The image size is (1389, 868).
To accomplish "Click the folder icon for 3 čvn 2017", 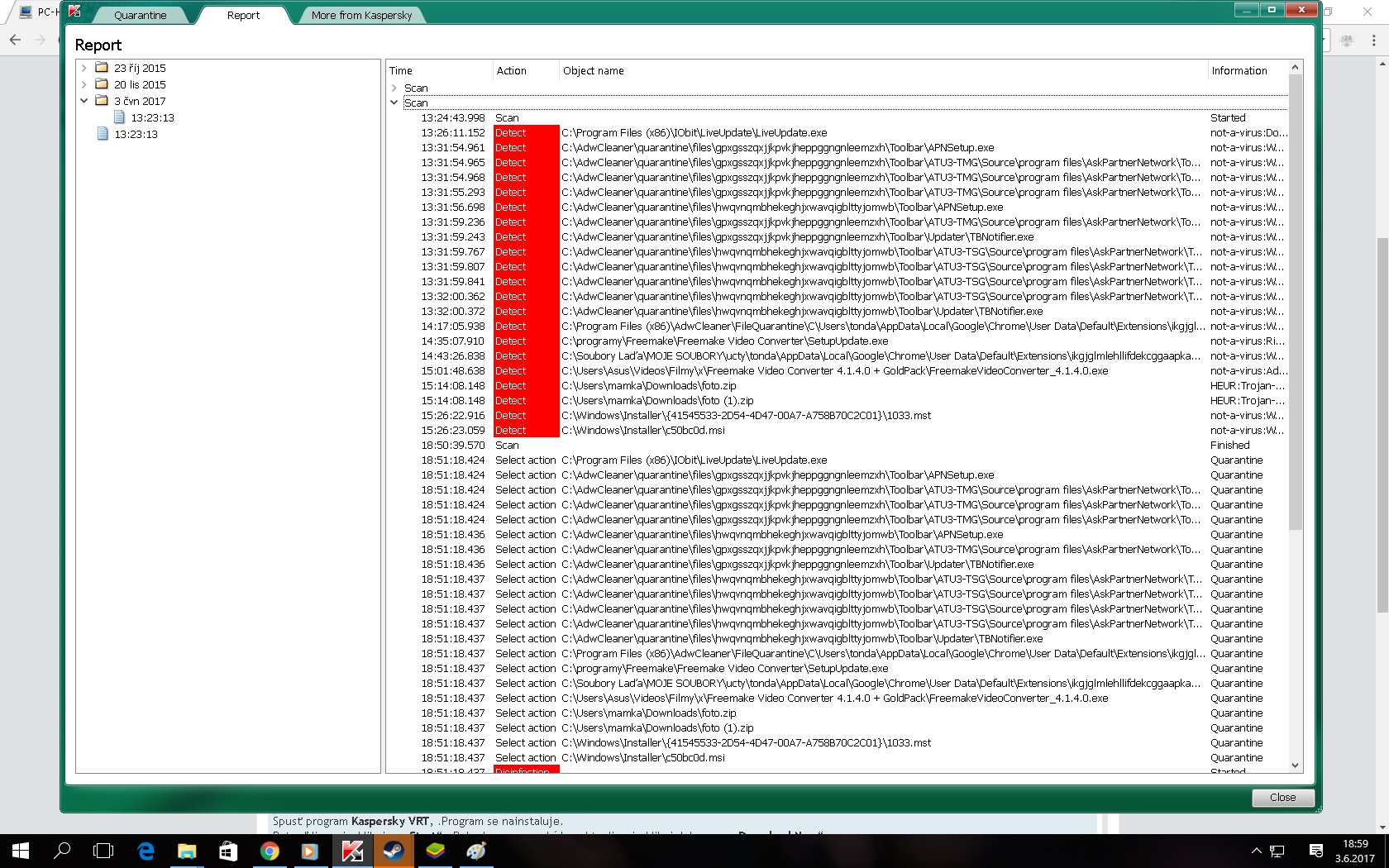I will tap(102, 101).
